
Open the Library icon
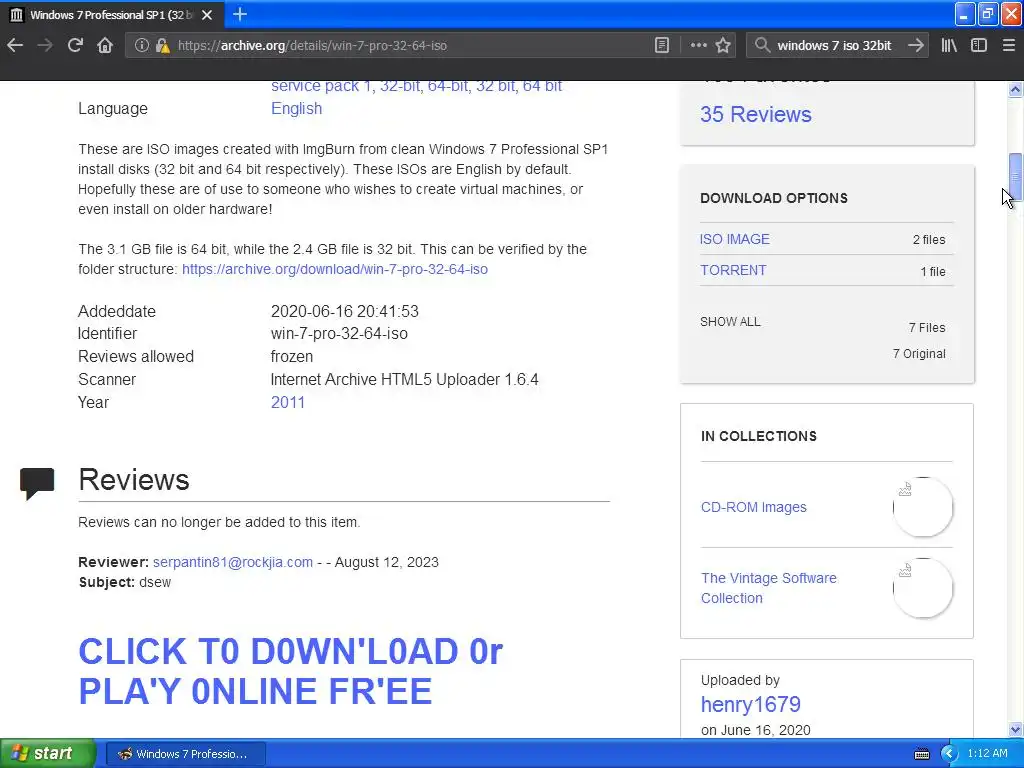coord(949,45)
